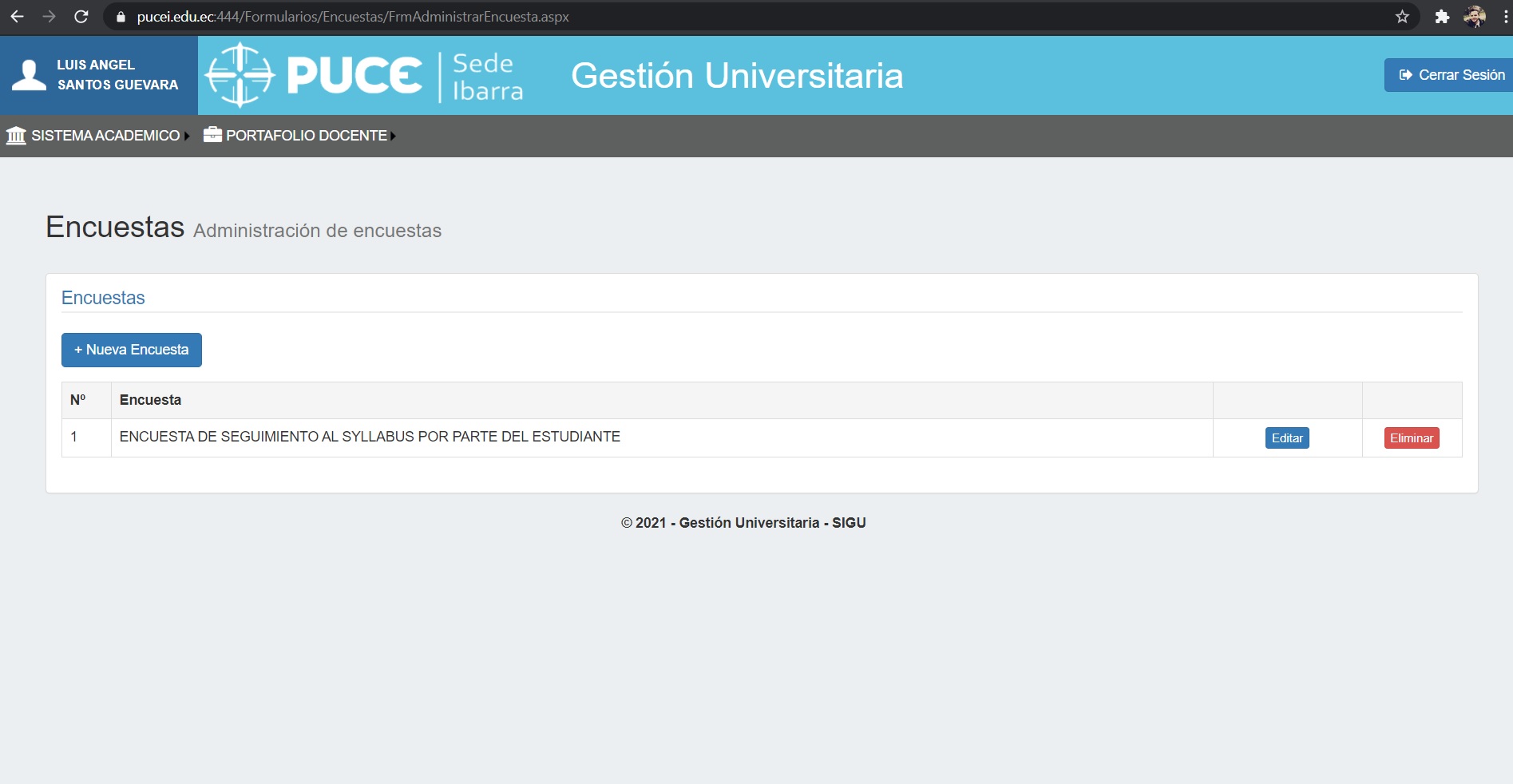Image resolution: width=1513 pixels, height=784 pixels.
Task: Create survey with Nueva Encuesta button
Action: pos(132,350)
